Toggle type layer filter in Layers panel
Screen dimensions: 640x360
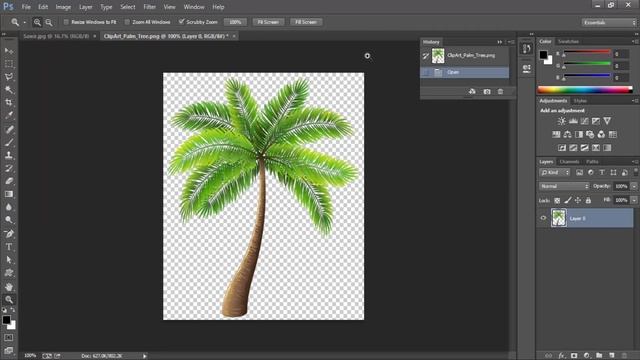tap(602, 173)
